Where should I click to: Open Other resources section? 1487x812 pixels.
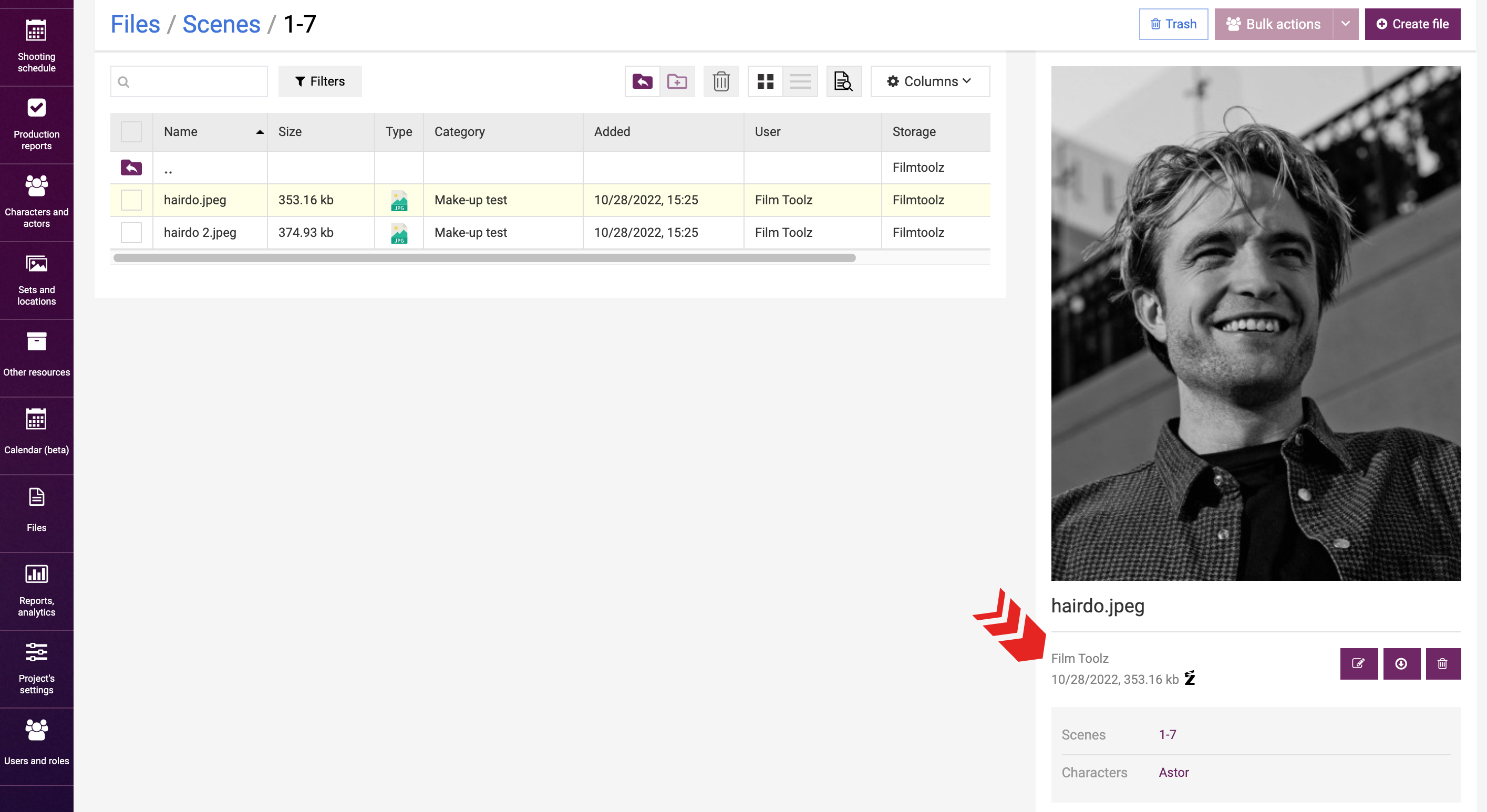[x=36, y=358]
